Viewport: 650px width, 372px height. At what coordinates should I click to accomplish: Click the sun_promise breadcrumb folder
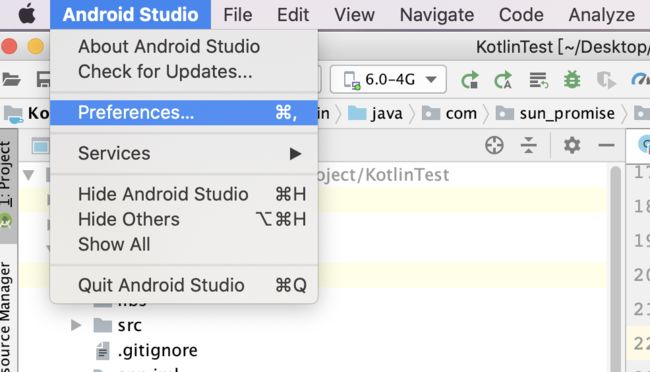tap(567, 114)
